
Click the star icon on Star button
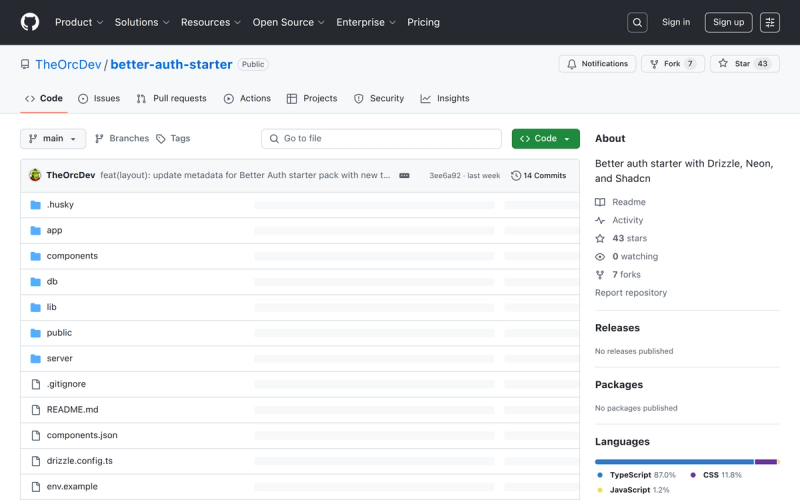click(723, 63)
